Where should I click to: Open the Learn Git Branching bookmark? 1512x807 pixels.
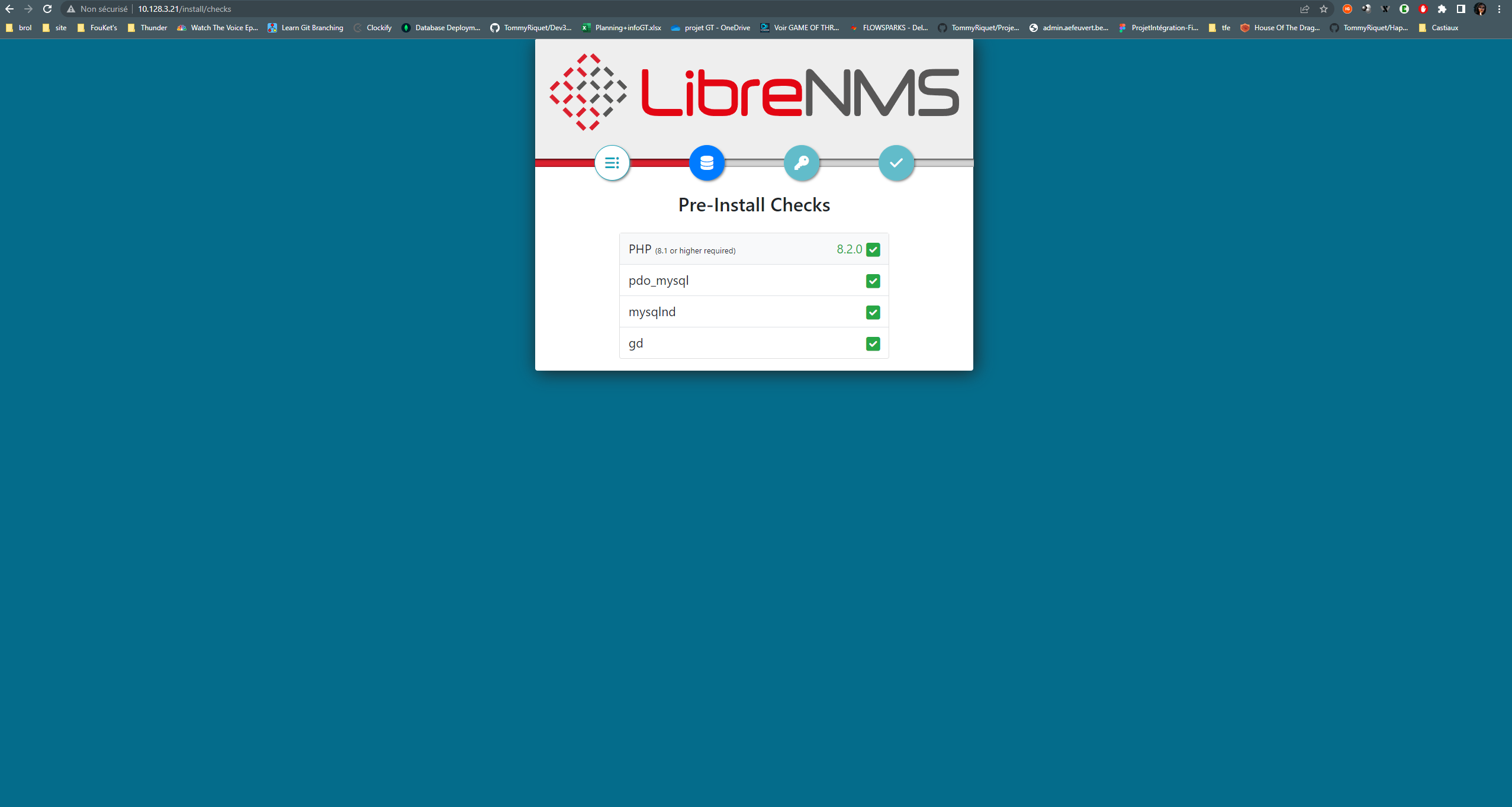pos(305,28)
